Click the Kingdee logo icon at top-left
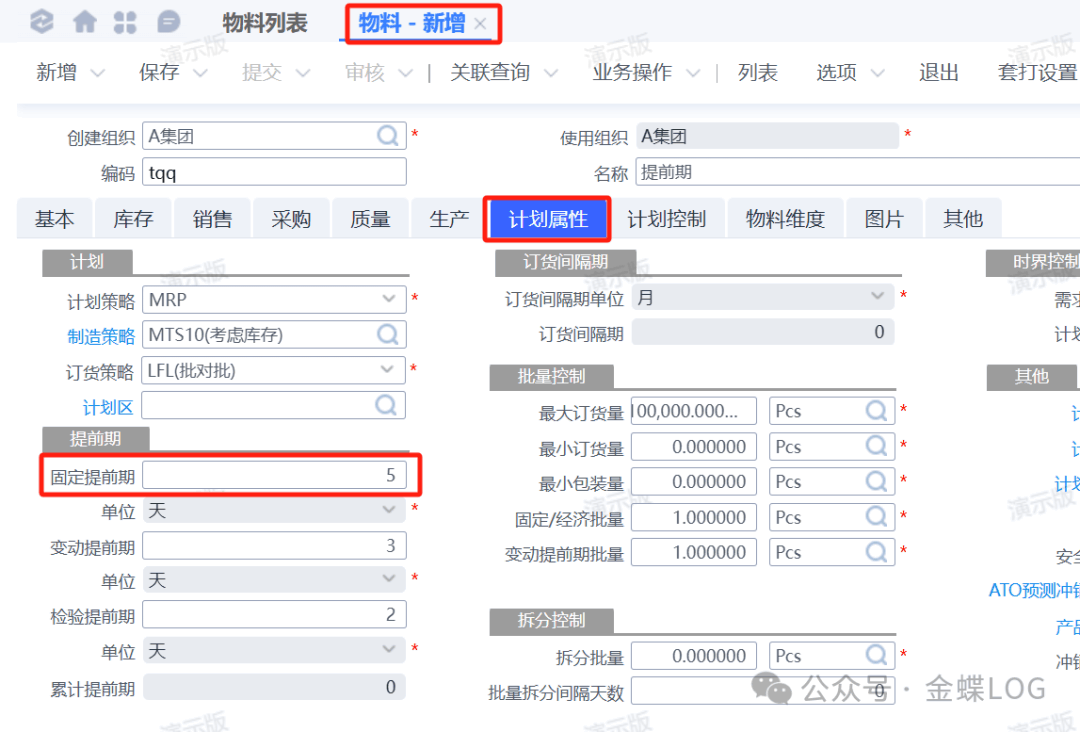This screenshot has height=732, width=1080. pyautogui.click(x=42, y=22)
